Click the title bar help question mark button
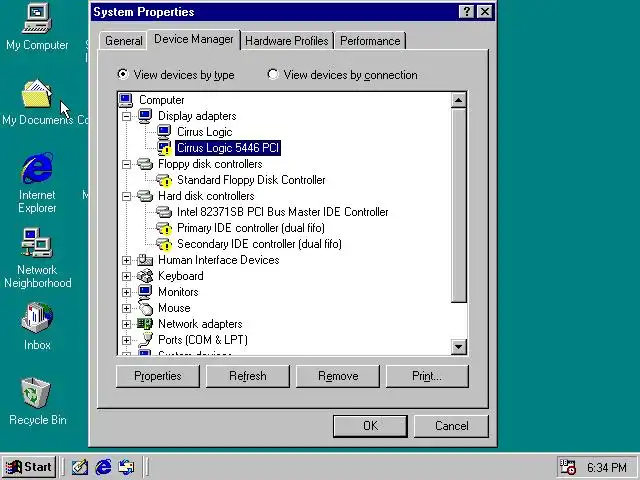 pos(467,12)
